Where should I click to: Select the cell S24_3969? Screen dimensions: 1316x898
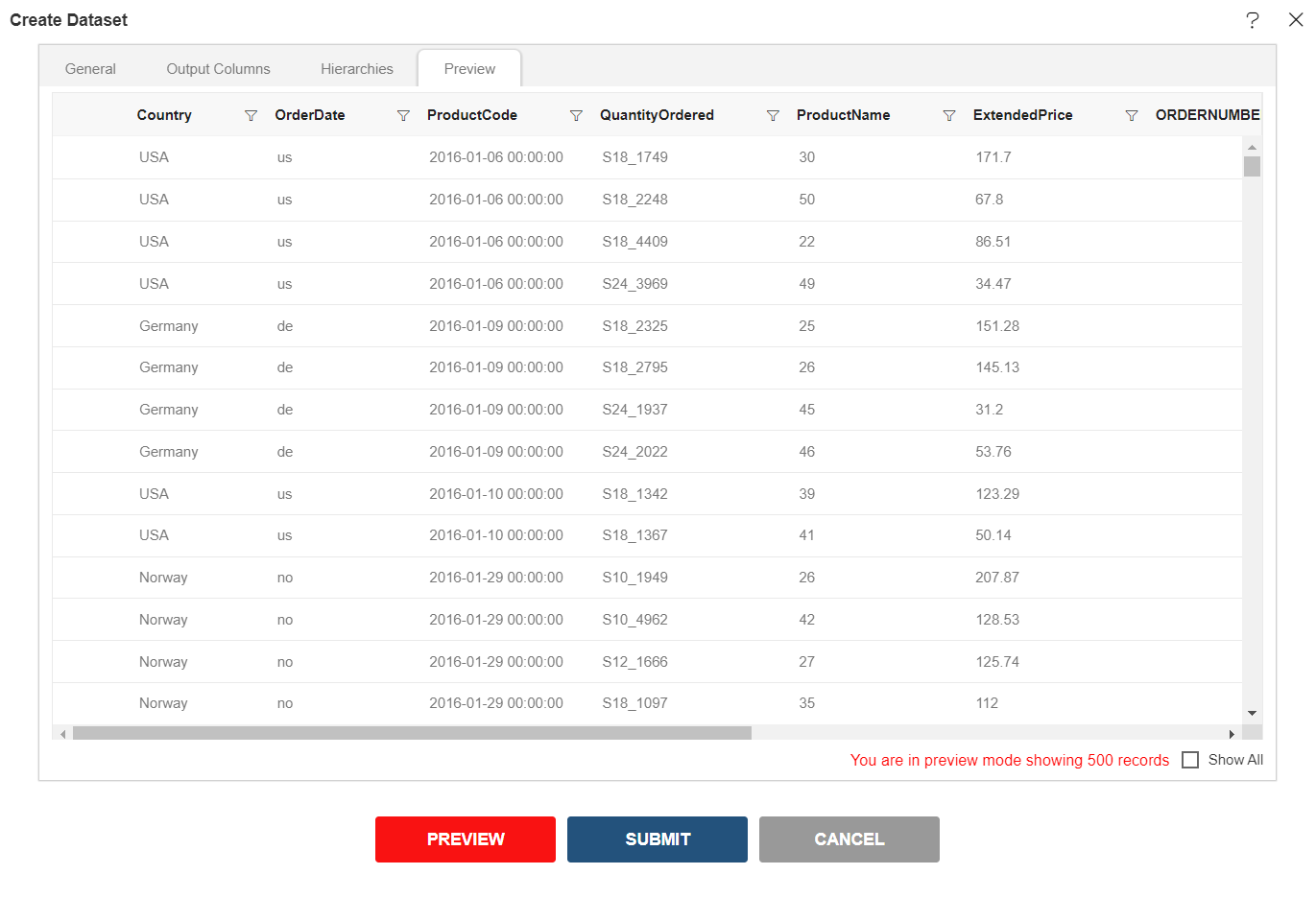[x=635, y=284]
